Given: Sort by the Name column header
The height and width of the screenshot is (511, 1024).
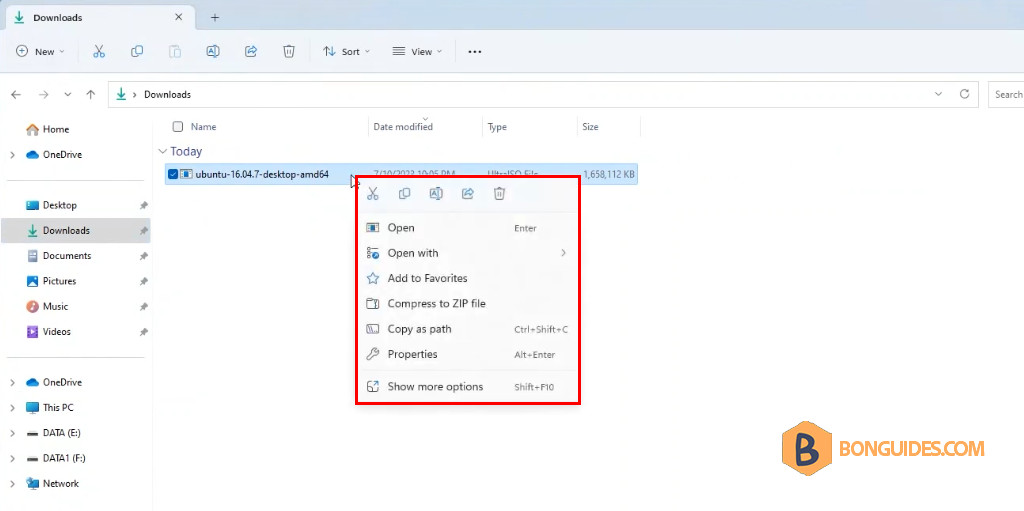Looking at the screenshot, I should [203, 127].
